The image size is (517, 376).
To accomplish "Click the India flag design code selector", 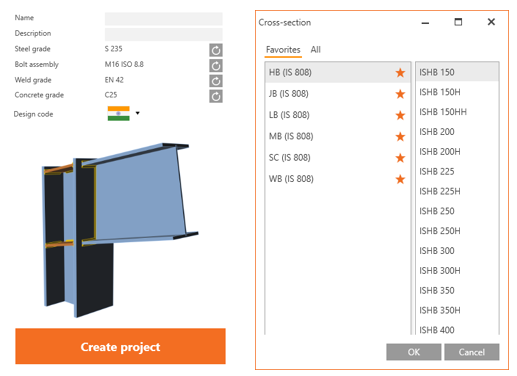I will point(118,113).
